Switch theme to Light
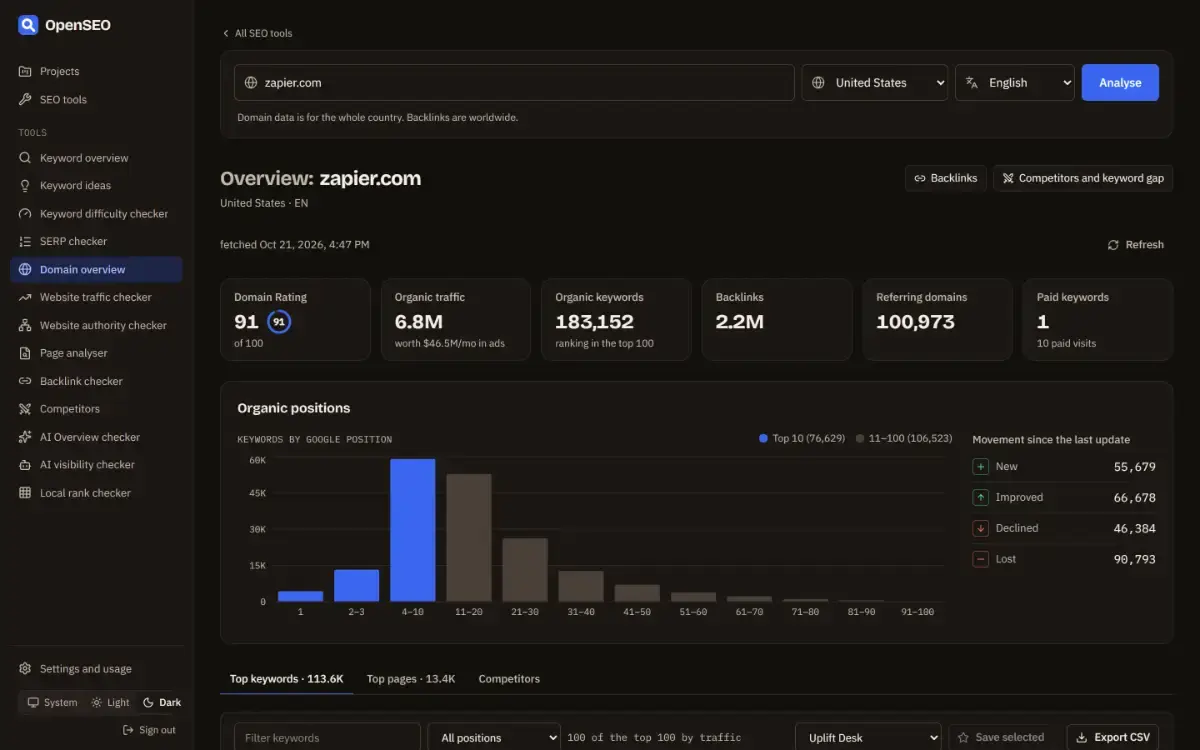 pos(110,702)
